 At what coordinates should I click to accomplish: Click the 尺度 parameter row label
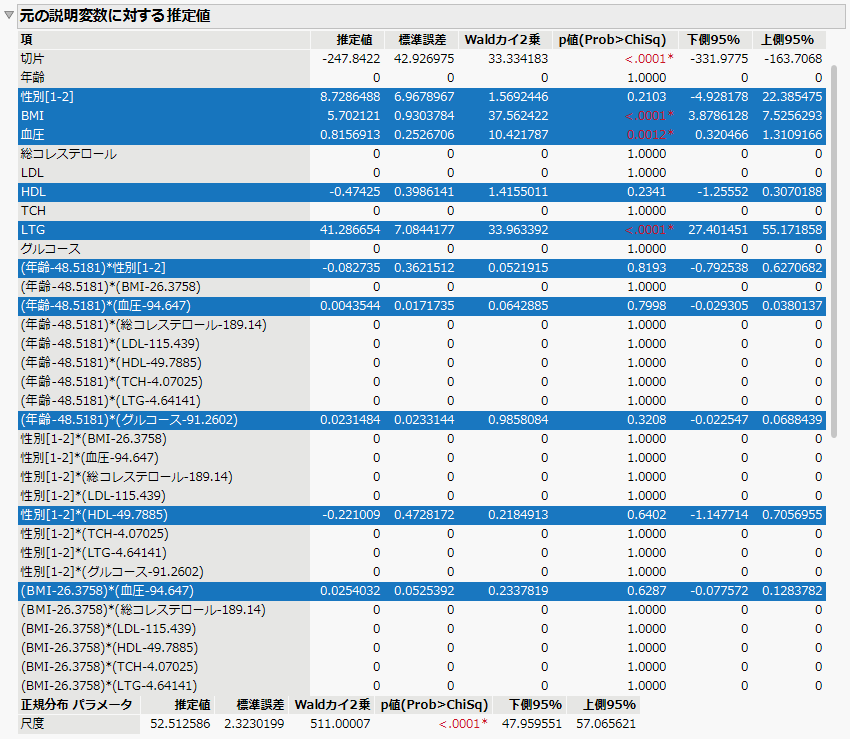(33, 724)
